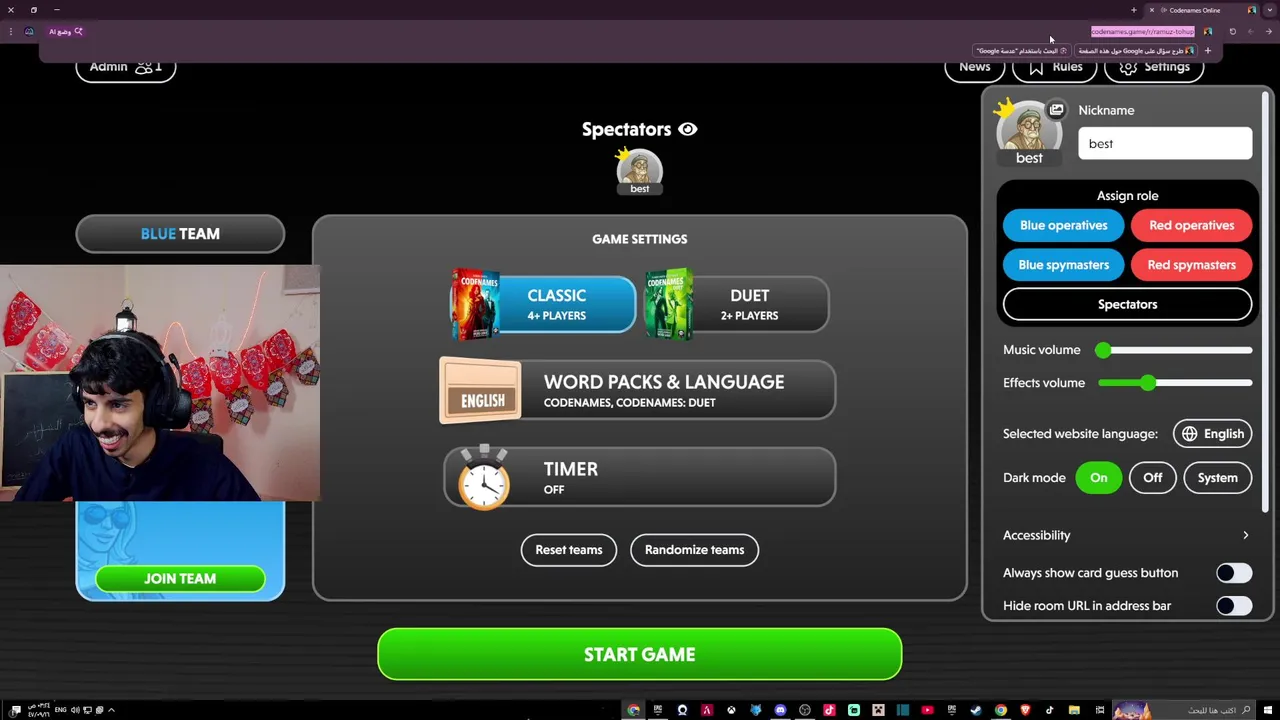Click the Classic Codenames box art
Image resolution: width=1280 pixels, height=720 pixels.
pos(476,304)
